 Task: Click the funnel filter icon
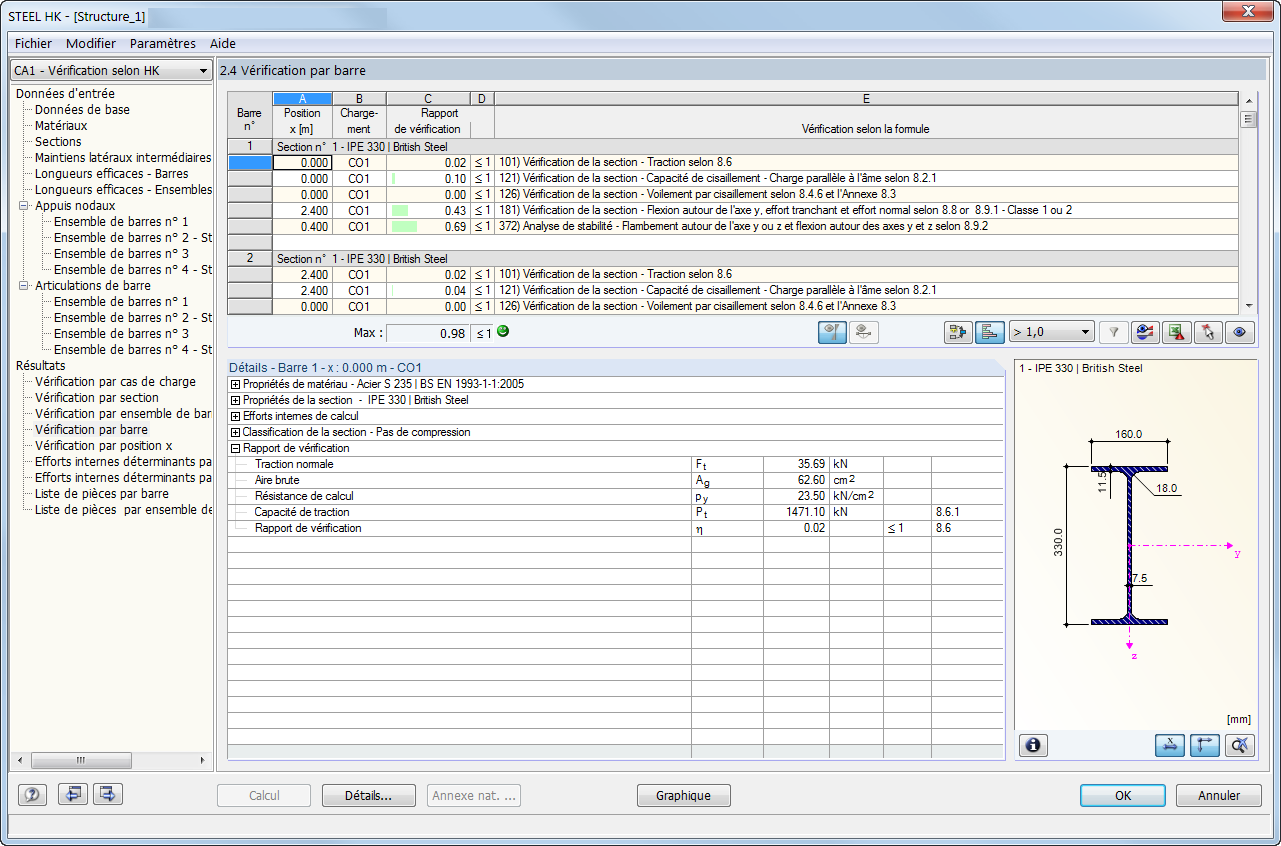[1113, 332]
